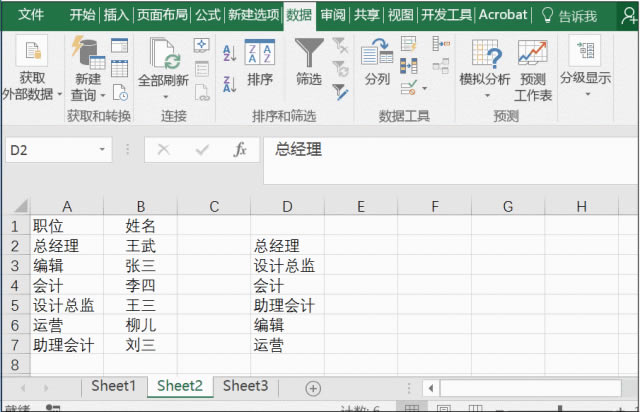This screenshot has height=412, width=640.
Task: Open the Name Box dropdown arrow
Action: [102, 150]
